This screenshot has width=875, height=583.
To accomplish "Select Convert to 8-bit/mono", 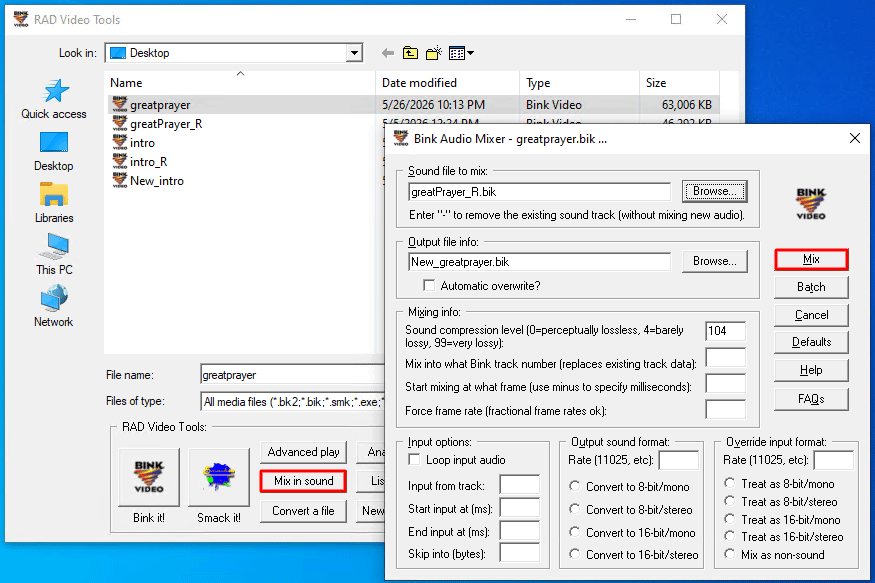I will click(574, 486).
